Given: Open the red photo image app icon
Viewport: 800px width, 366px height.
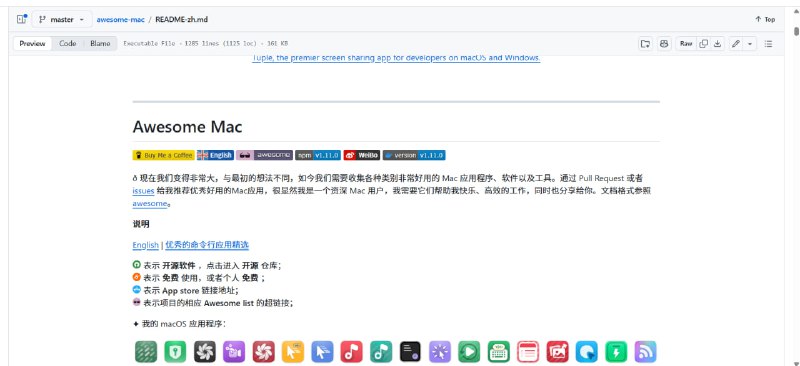Looking at the screenshot, I should pyautogui.click(x=558, y=352).
